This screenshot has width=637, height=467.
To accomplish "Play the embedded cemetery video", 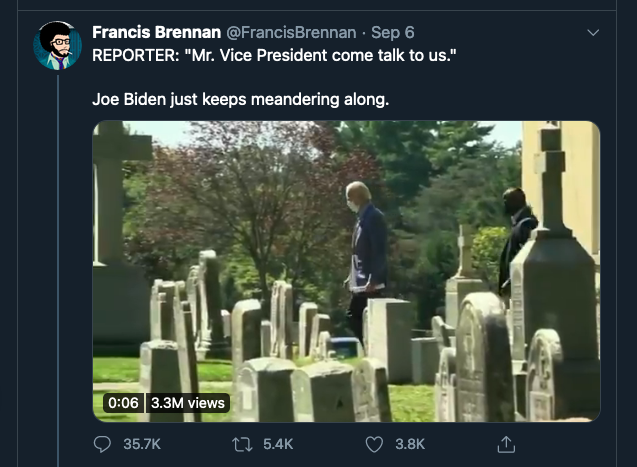I will 346,270.
